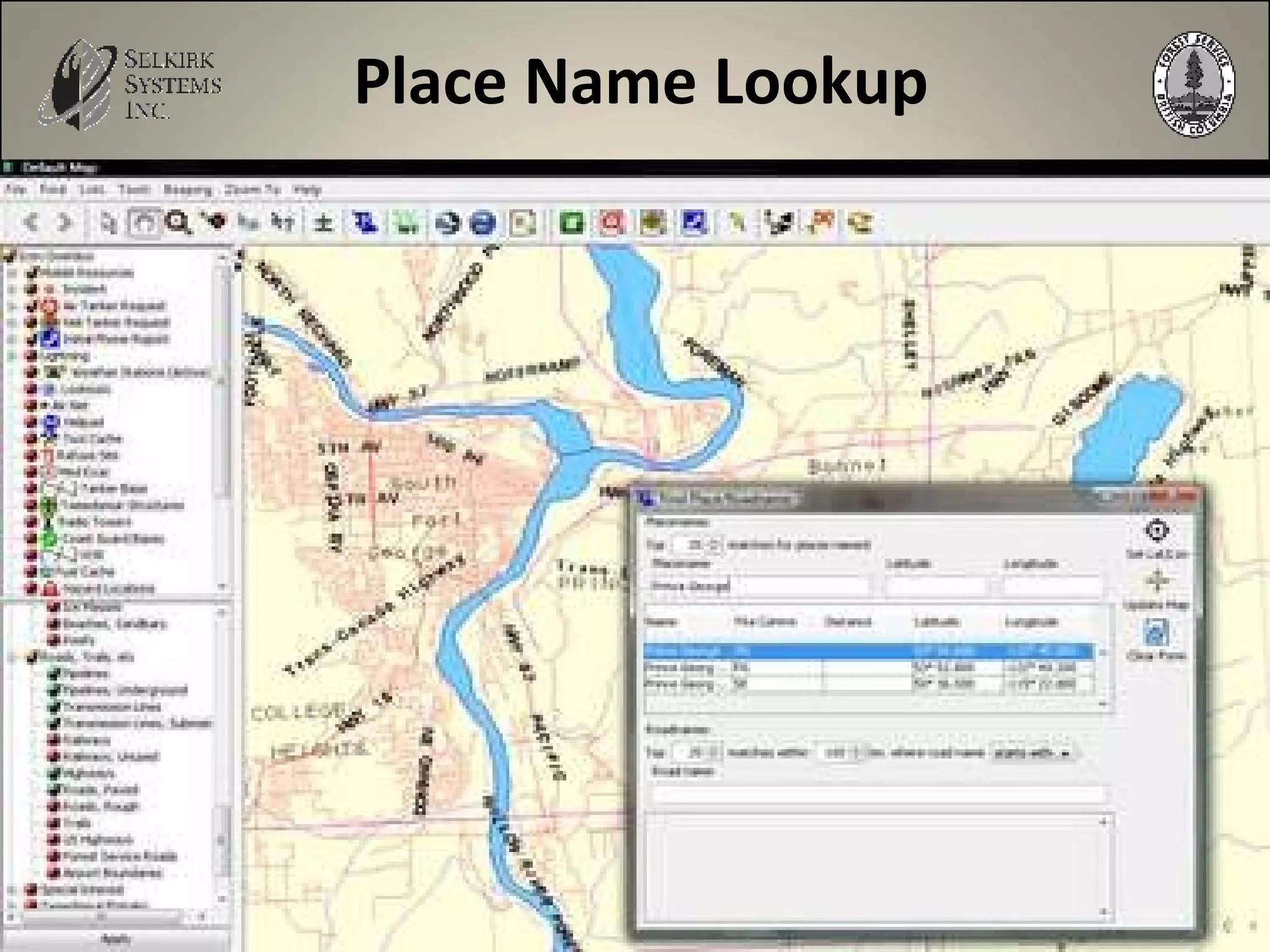Toggle the Highways layer checkbox
Viewport: 1270px width, 952px height.
53,773
